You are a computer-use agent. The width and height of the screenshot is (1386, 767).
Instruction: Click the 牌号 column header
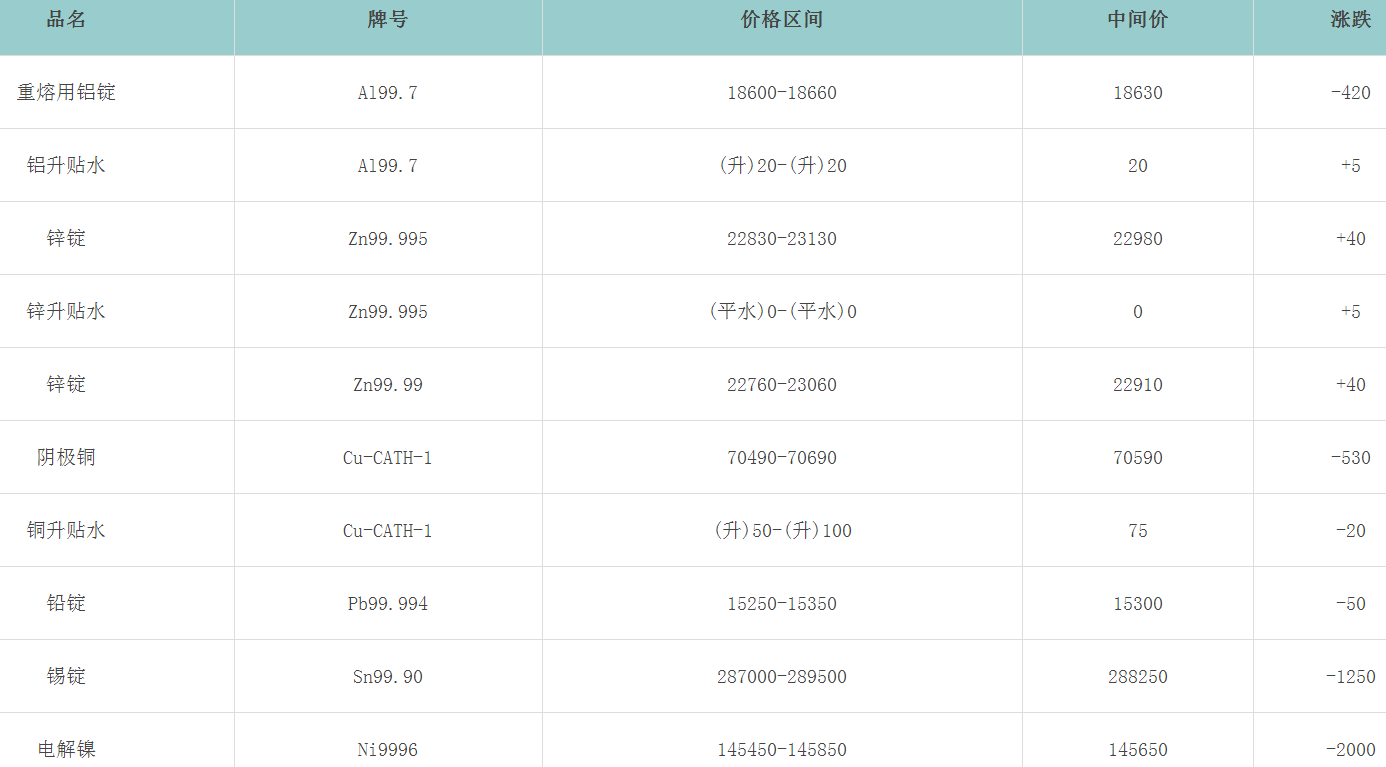coord(388,20)
